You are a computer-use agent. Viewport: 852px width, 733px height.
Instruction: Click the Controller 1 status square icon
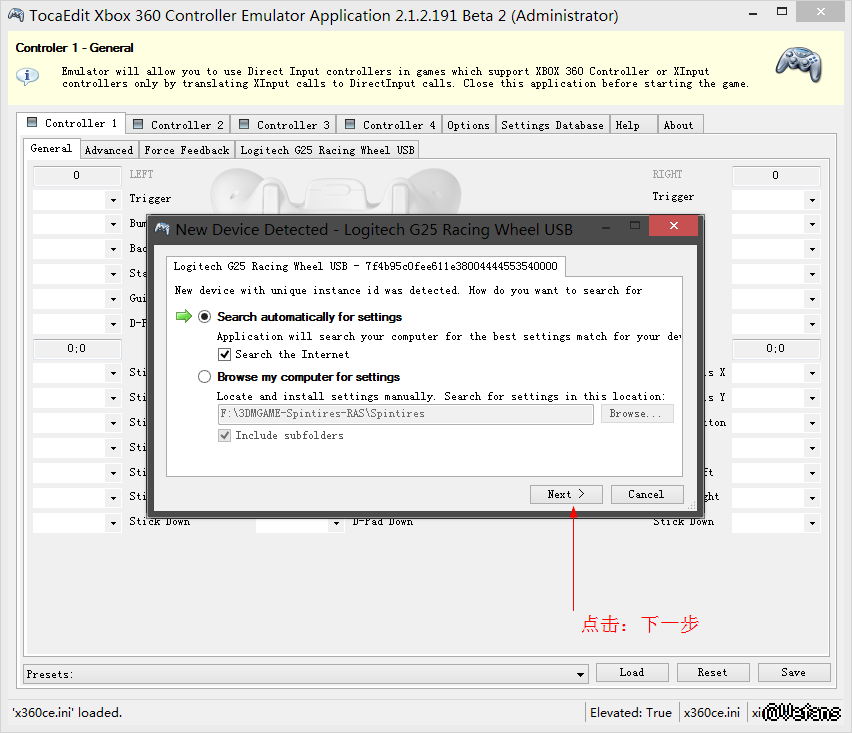click(32, 122)
